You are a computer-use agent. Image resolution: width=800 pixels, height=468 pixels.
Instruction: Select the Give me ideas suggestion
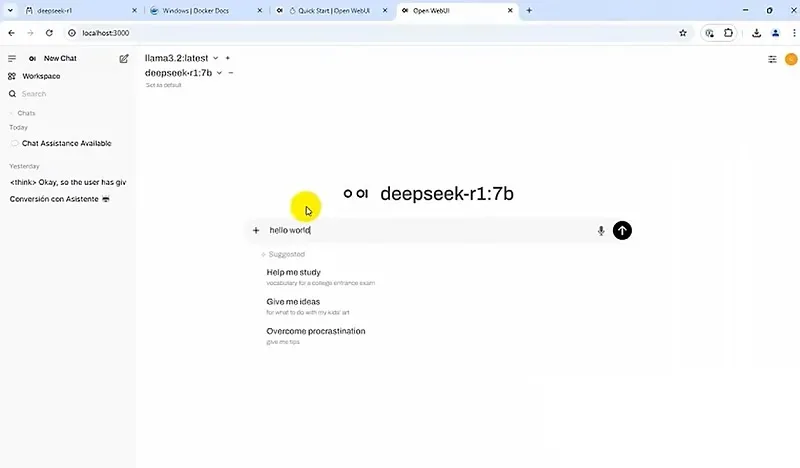(x=308, y=306)
